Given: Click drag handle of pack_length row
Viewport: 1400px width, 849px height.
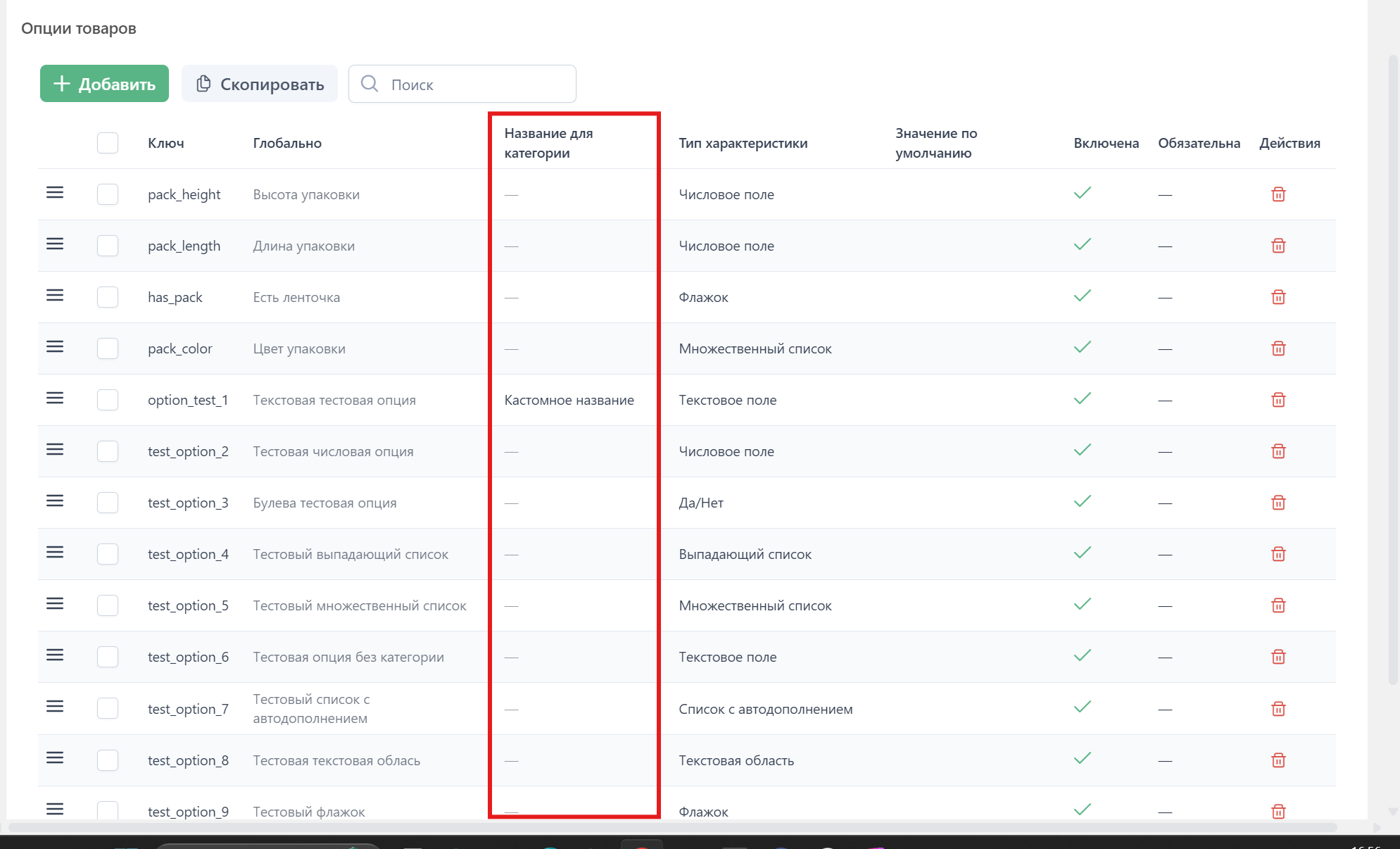Looking at the screenshot, I should [55, 244].
